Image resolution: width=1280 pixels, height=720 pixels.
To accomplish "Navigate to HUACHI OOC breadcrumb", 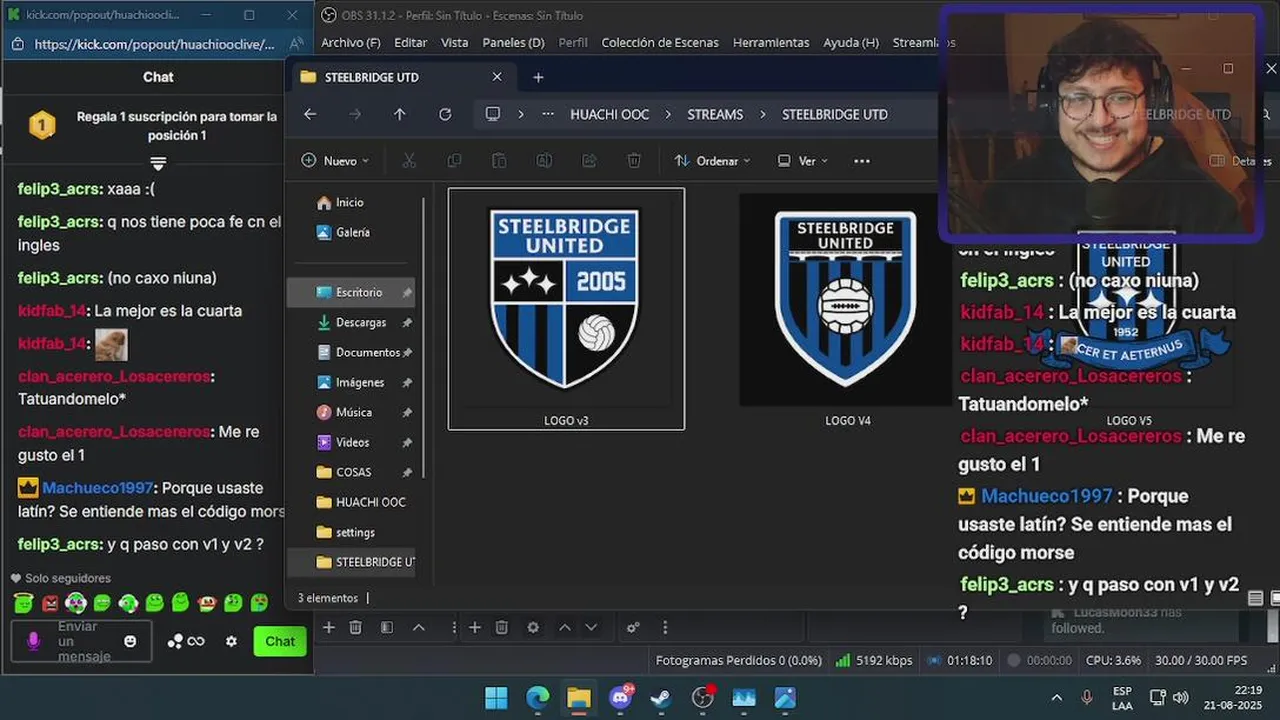I will [x=610, y=114].
